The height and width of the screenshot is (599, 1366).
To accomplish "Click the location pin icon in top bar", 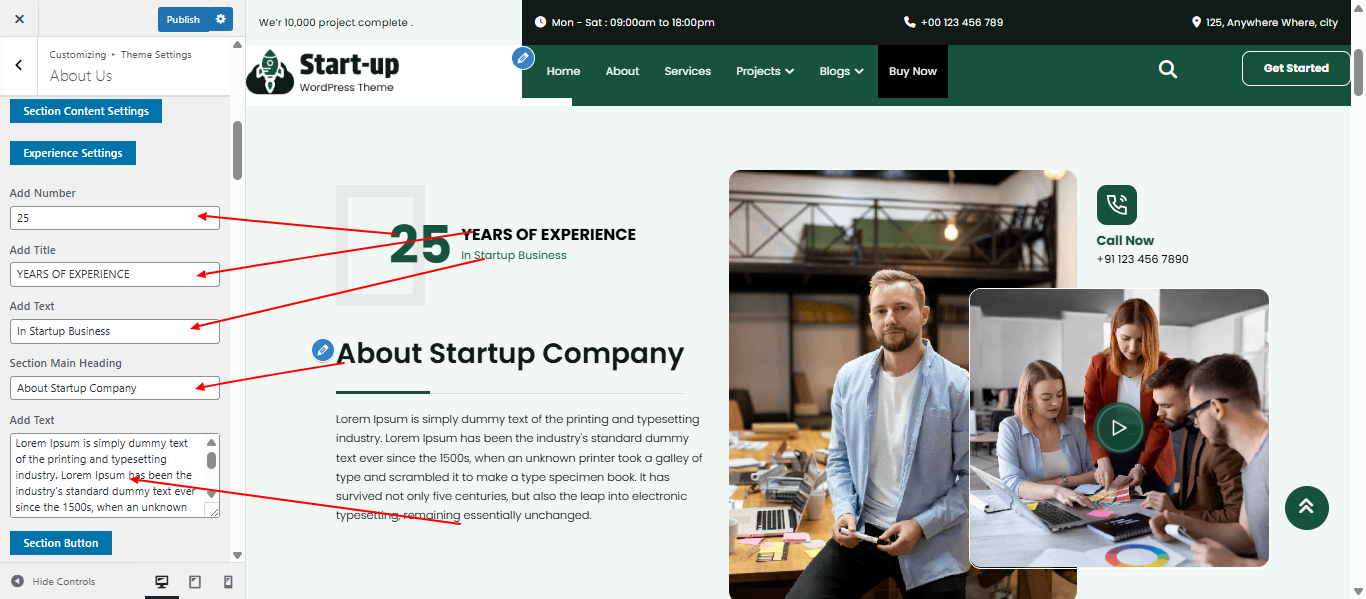I will [1196, 21].
